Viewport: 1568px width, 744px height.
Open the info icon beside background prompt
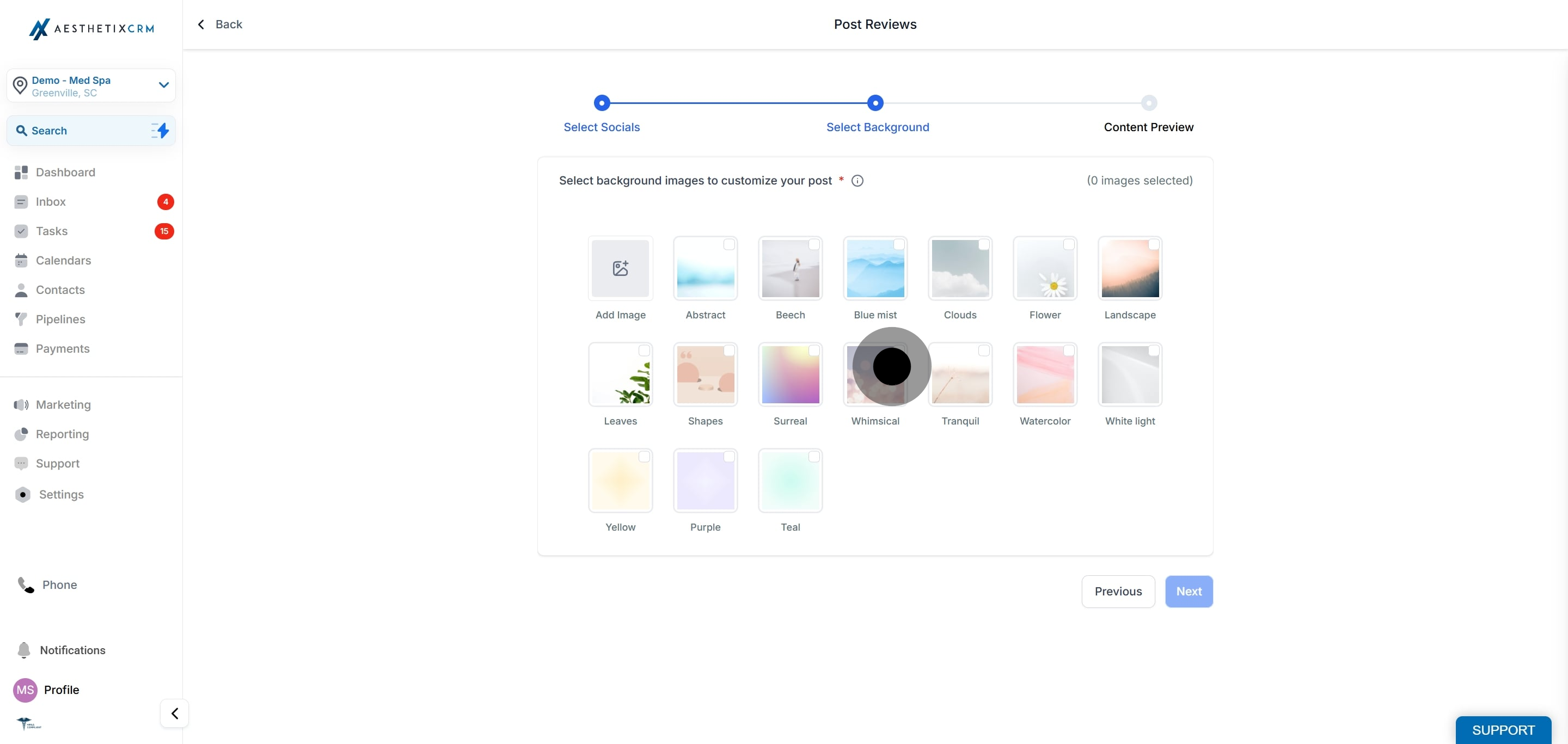tap(857, 181)
